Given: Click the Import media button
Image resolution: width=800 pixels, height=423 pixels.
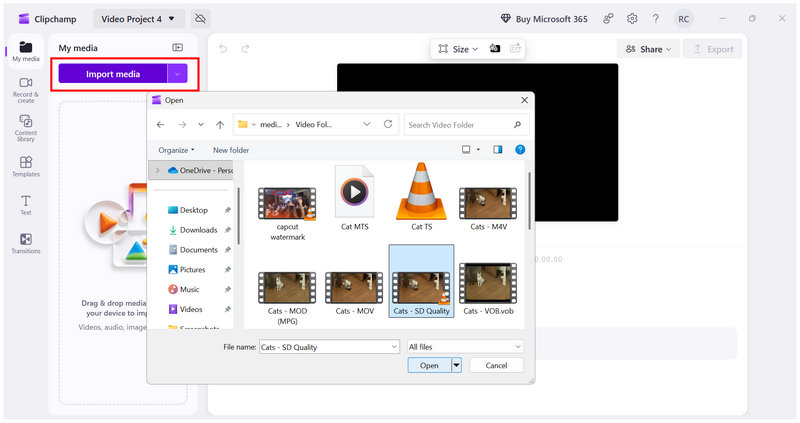Looking at the screenshot, I should click(x=113, y=74).
